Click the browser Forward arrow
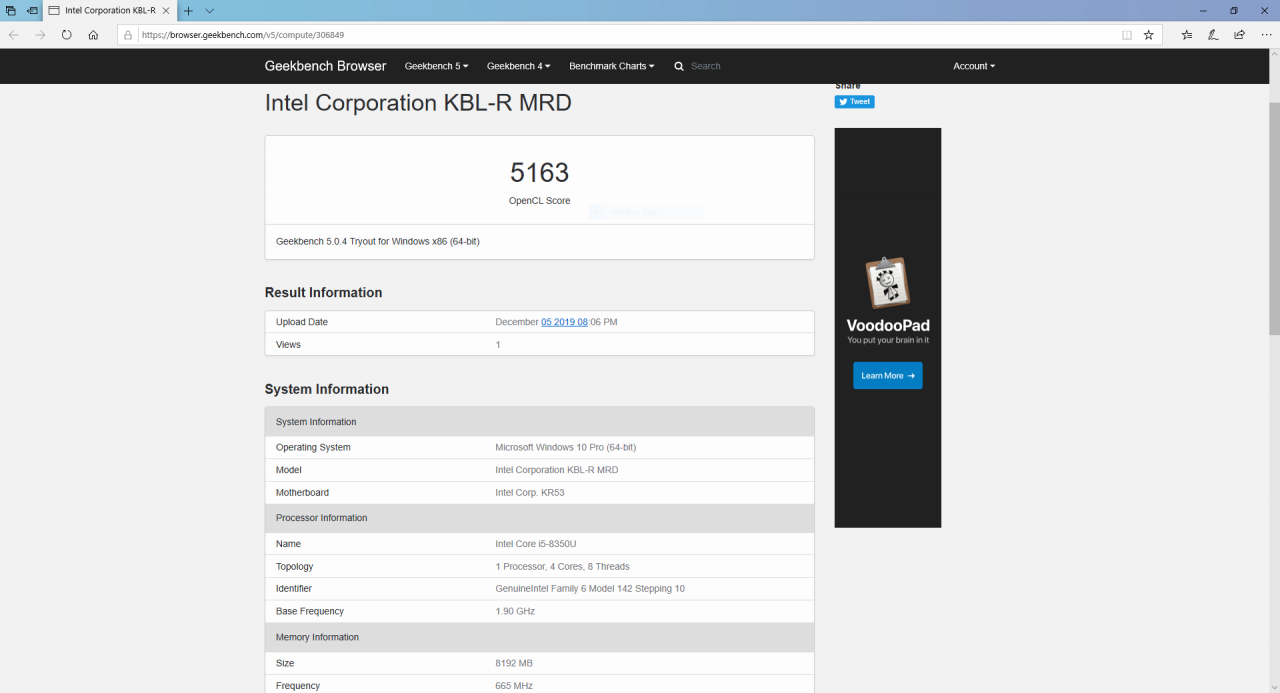The width and height of the screenshot is (1280, 693). pos(40,34)
